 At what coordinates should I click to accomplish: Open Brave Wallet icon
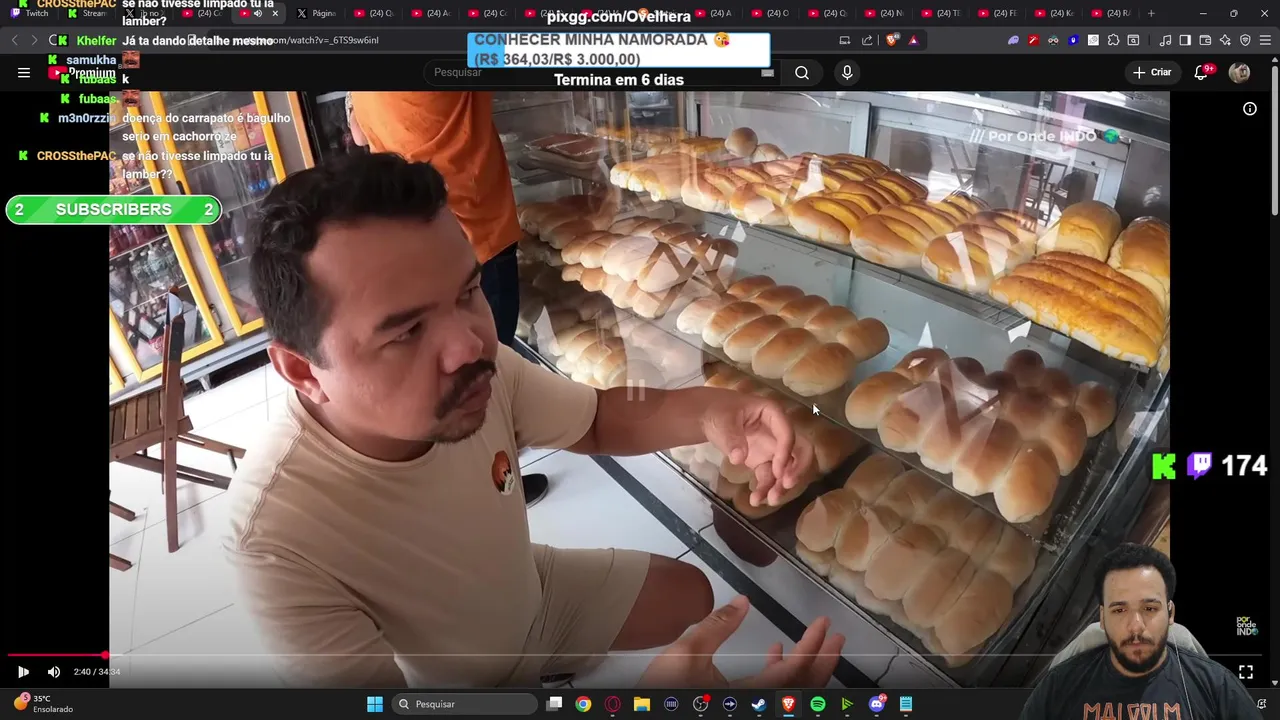[x=1205, y=40]
